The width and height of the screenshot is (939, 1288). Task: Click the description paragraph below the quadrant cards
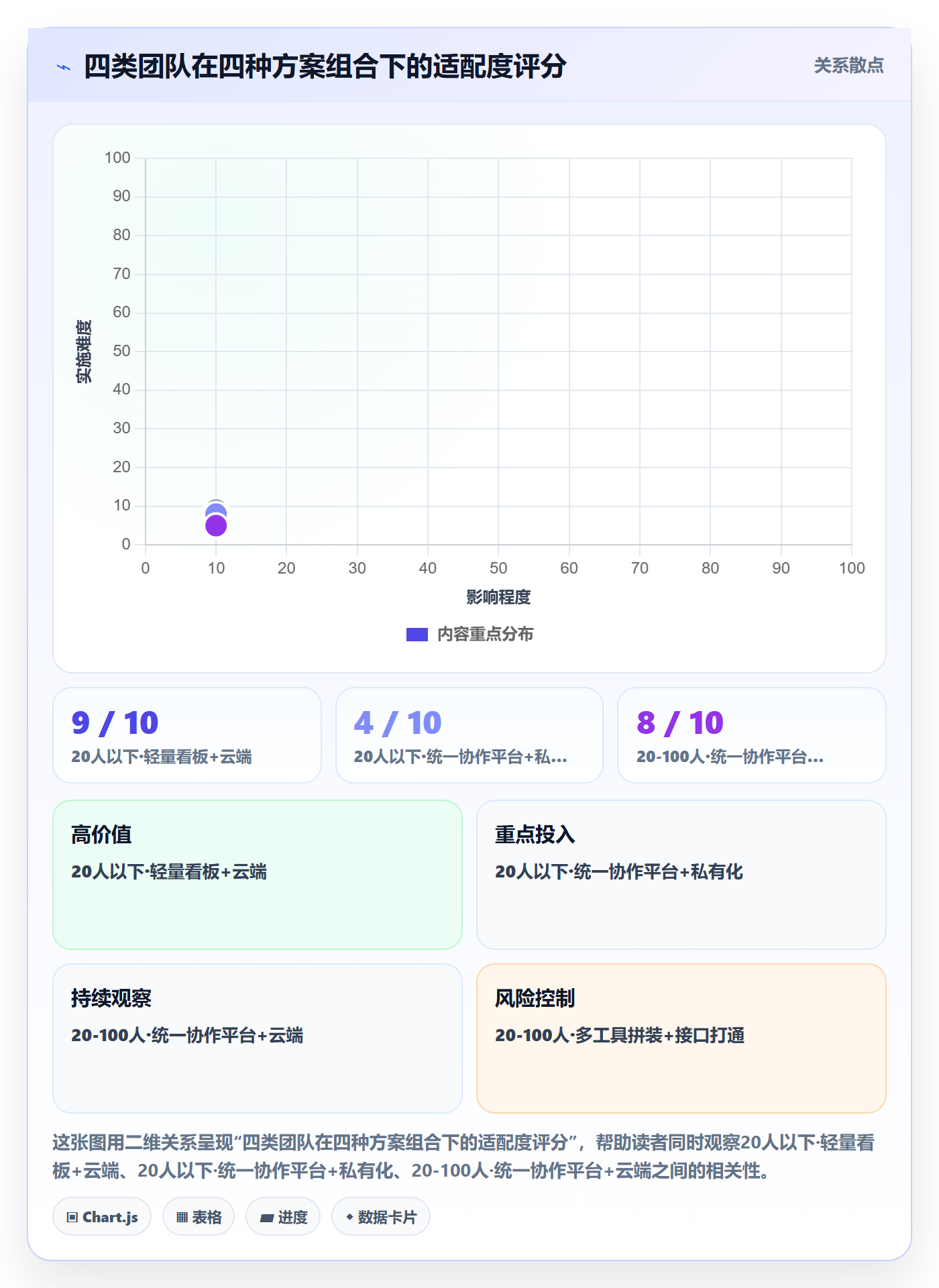463,1157
